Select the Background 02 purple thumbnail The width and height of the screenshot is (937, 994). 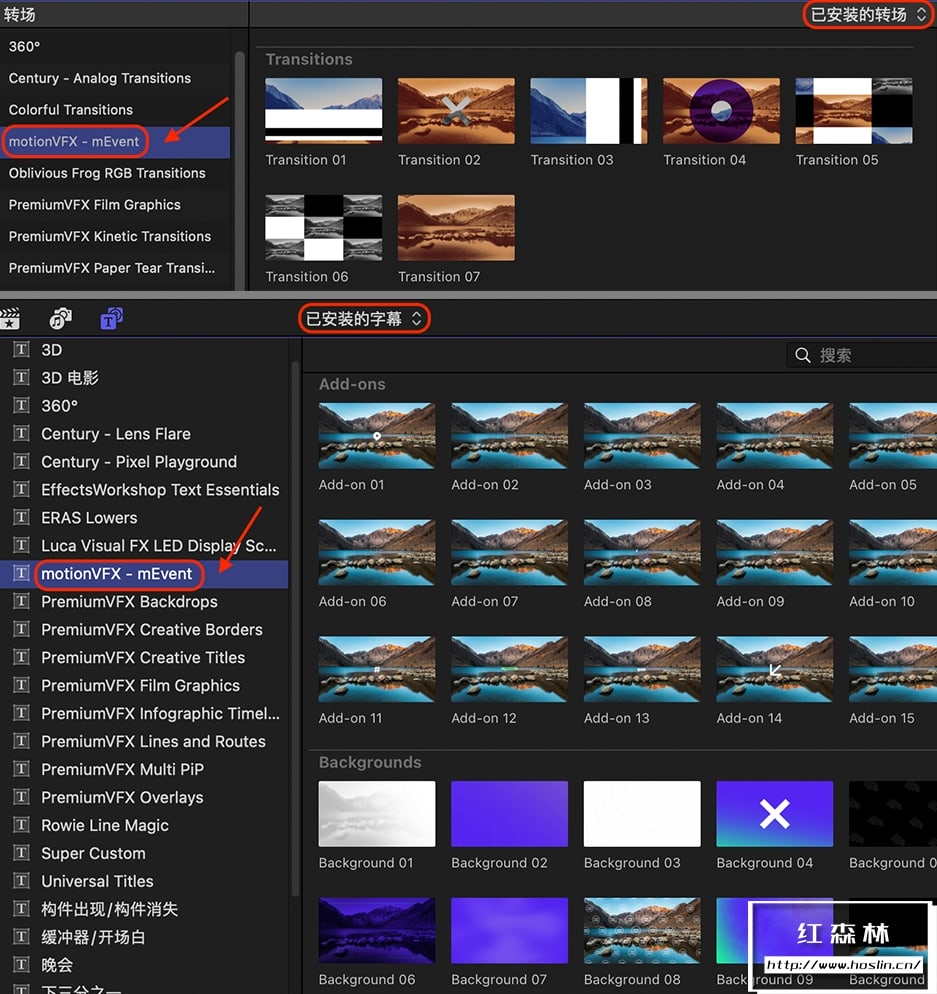pyautogui.click(x=509, y=813)
